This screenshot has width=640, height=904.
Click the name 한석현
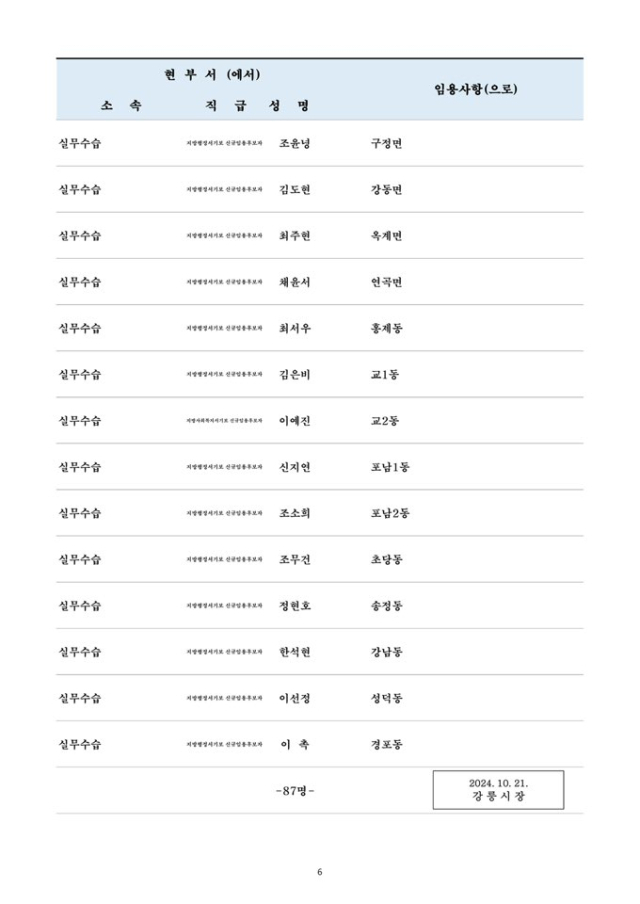(x=295, y=651)
